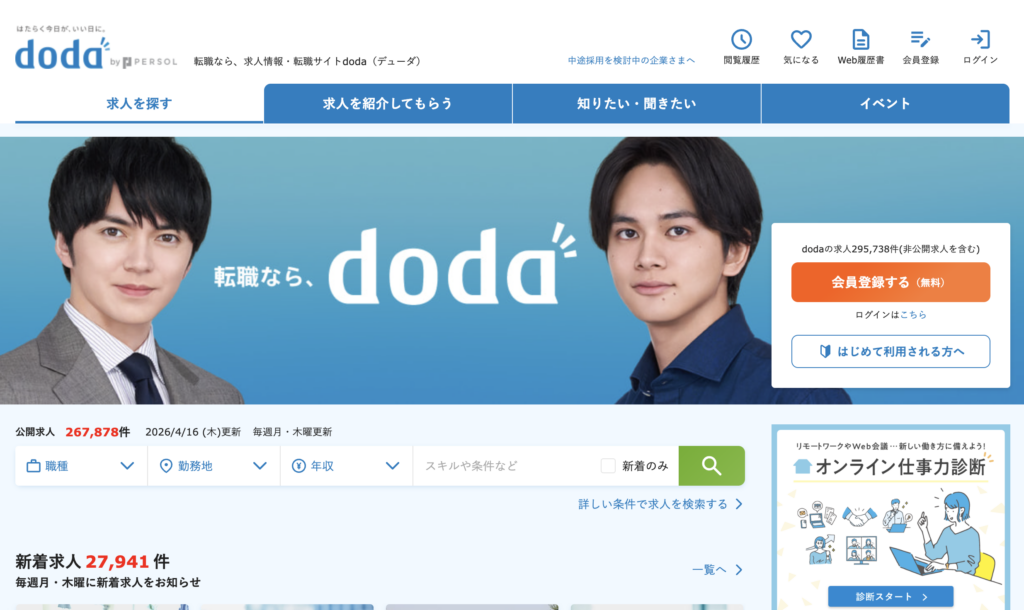Screen dimensions: 1024x610
Task: Click the 気になる heart icon
Action: [x=801, y=39]
